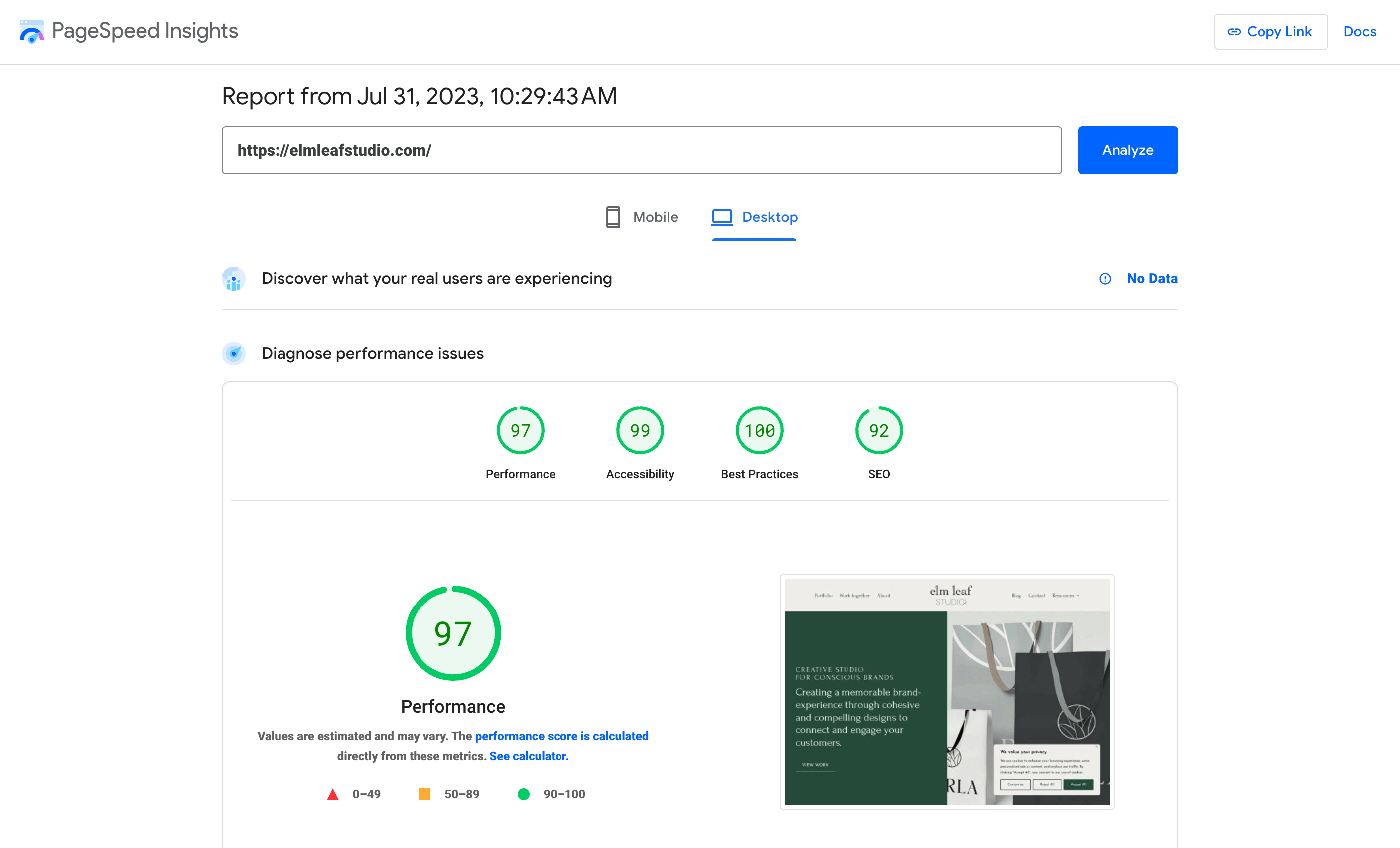The width and height of the screenshot is (1400, 848).
Task: Jump to the Accessibility 99 score gauge
Action: (x=640, y=431)
